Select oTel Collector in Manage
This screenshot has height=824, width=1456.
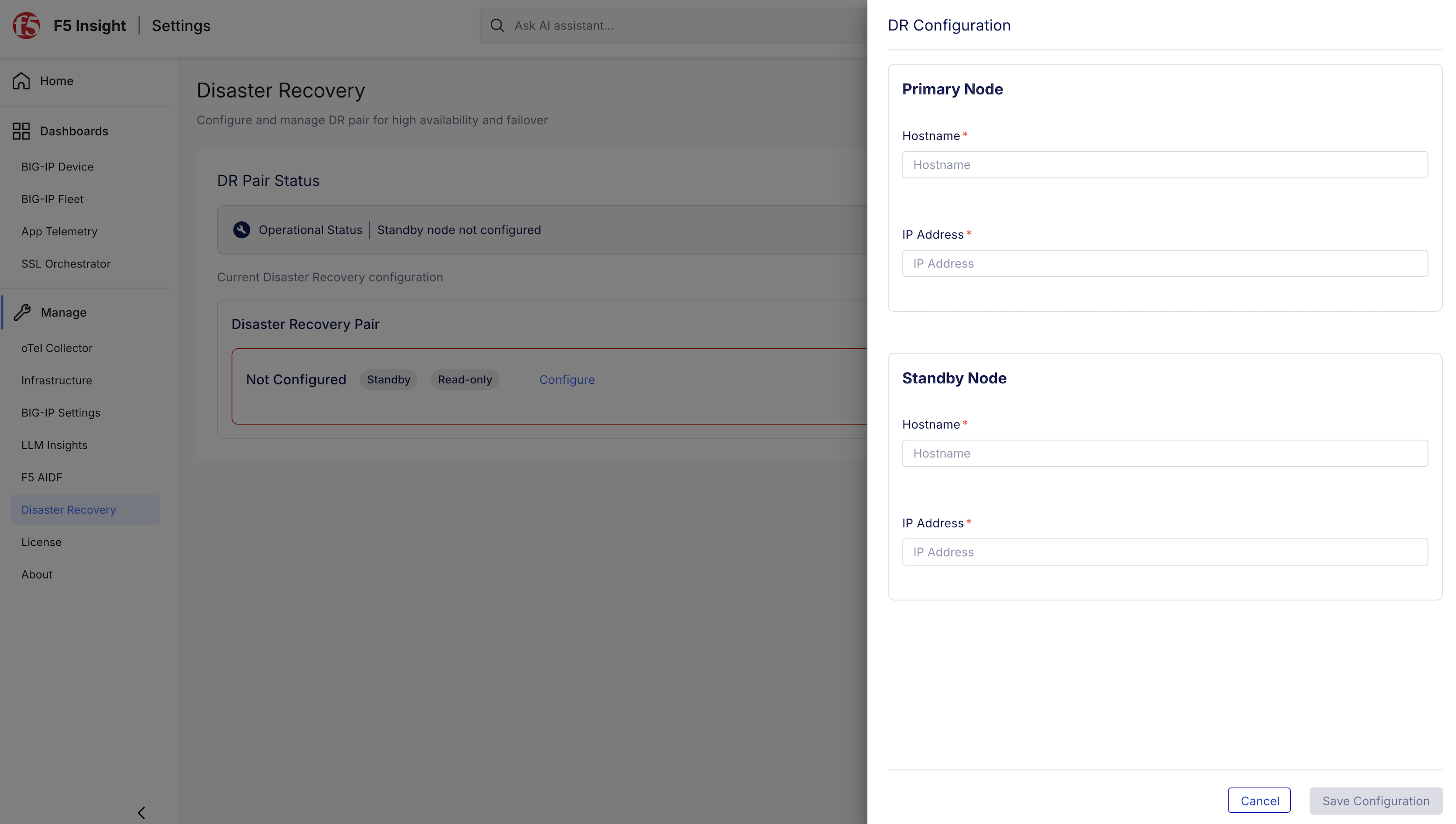(x=57, y=348)
